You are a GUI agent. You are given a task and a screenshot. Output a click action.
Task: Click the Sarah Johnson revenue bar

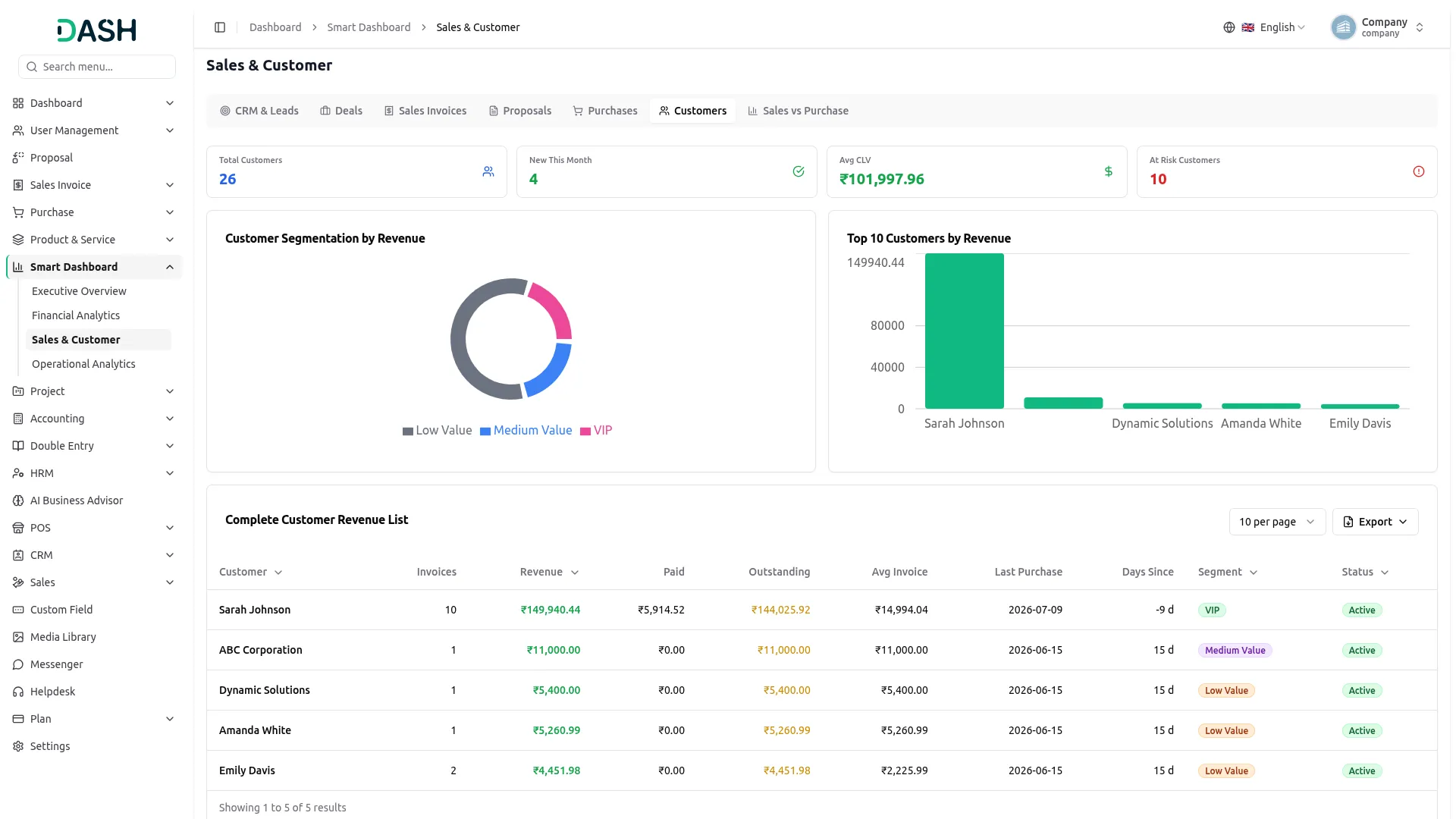pyautogui.click(x=965, y=331)
